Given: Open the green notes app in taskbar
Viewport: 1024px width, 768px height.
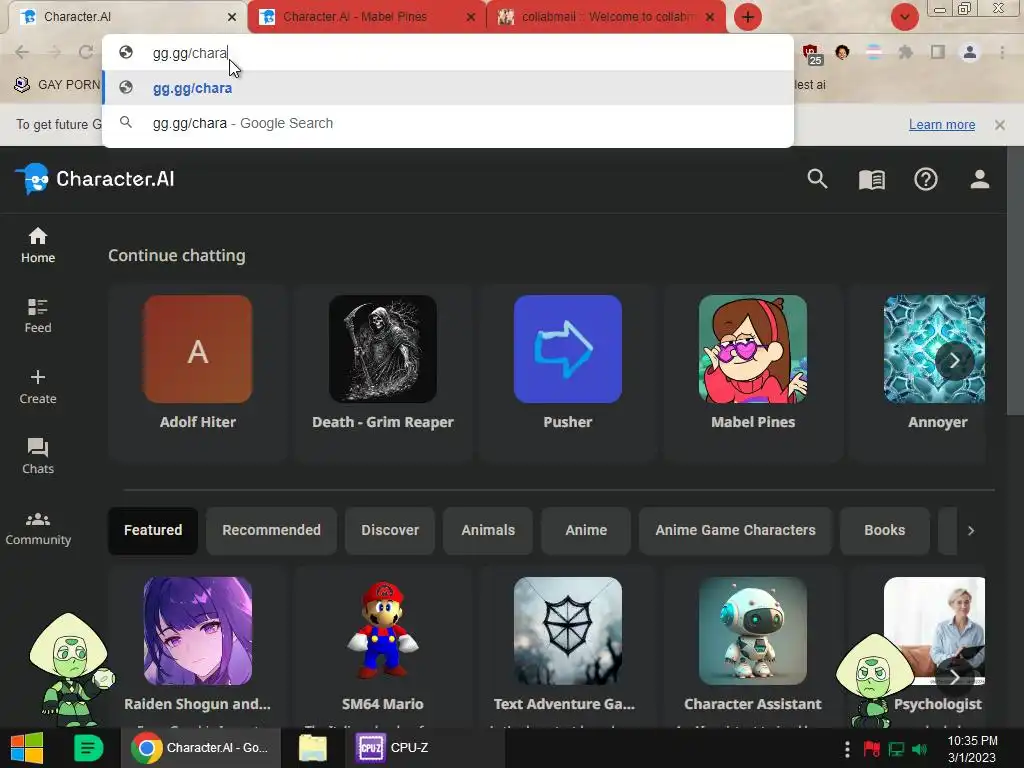Looking at the screenshot, I should 88,748.
